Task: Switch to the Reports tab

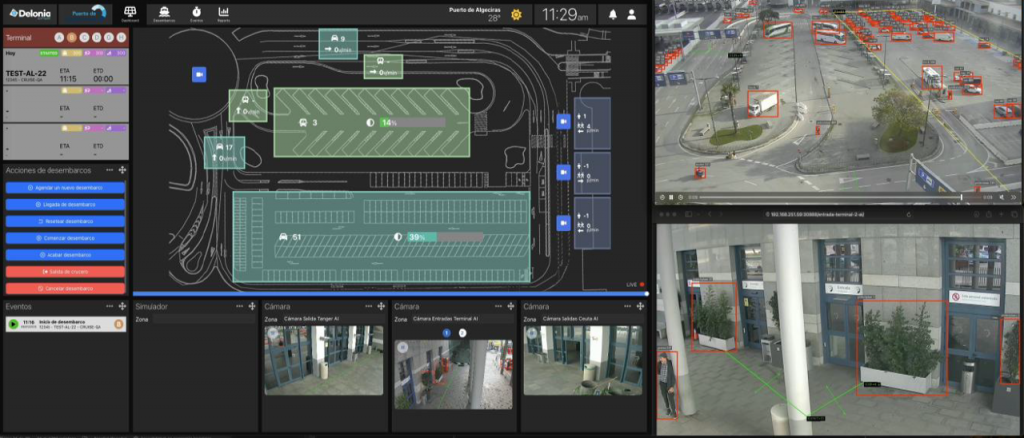Action: click(x=224, y=13)
